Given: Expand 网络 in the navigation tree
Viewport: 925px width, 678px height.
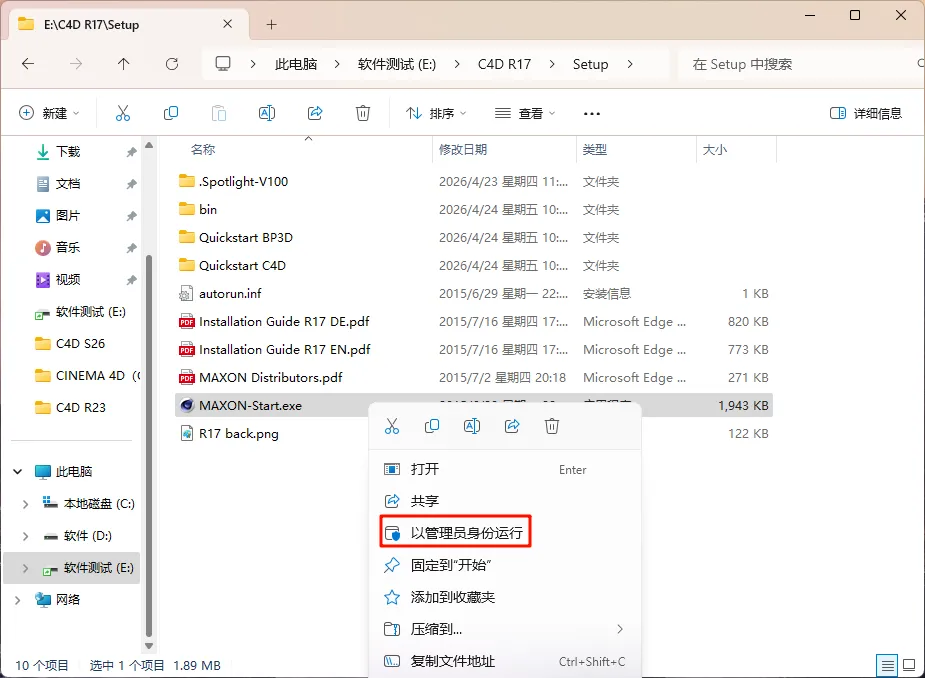Looking at the screenshot, I should click(x=18, y=600).
